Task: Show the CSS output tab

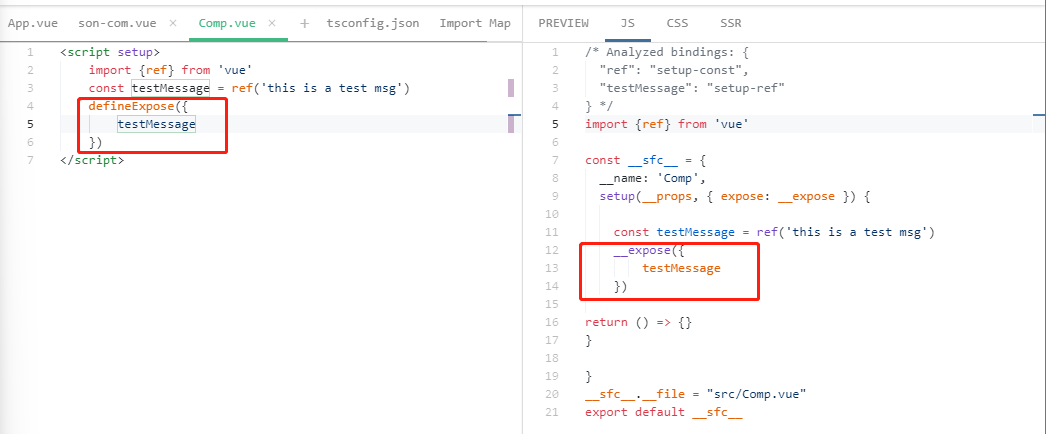Action: pos(678,23)
